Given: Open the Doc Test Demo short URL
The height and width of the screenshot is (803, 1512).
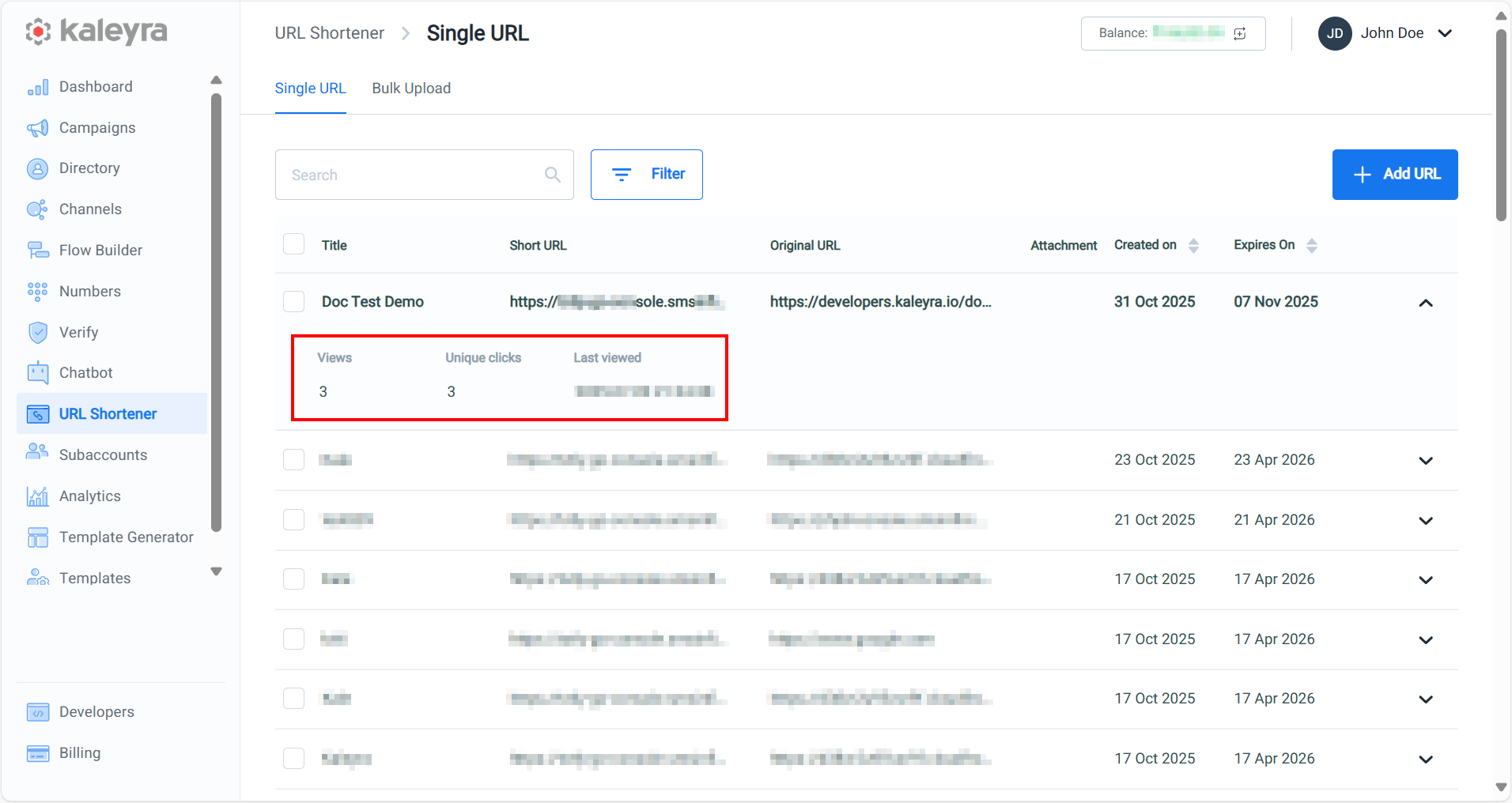Looking at the screenshot, I should [617, 302].
